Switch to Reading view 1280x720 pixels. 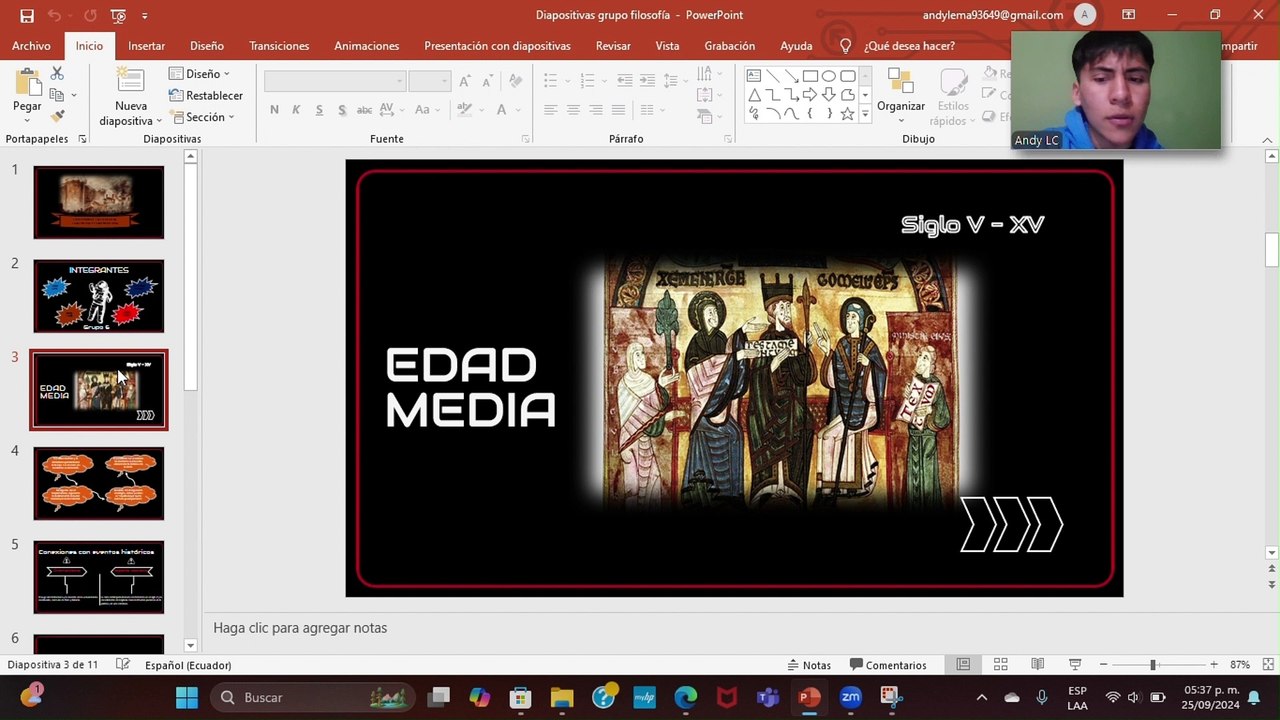click(x=1037, y=665)
